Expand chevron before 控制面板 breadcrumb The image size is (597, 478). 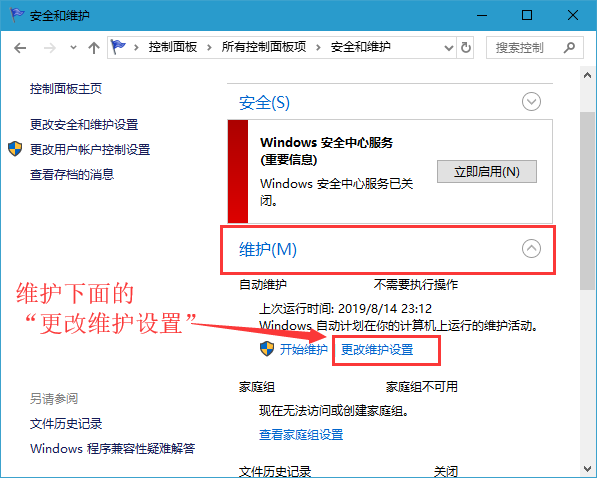coord(136,48)
